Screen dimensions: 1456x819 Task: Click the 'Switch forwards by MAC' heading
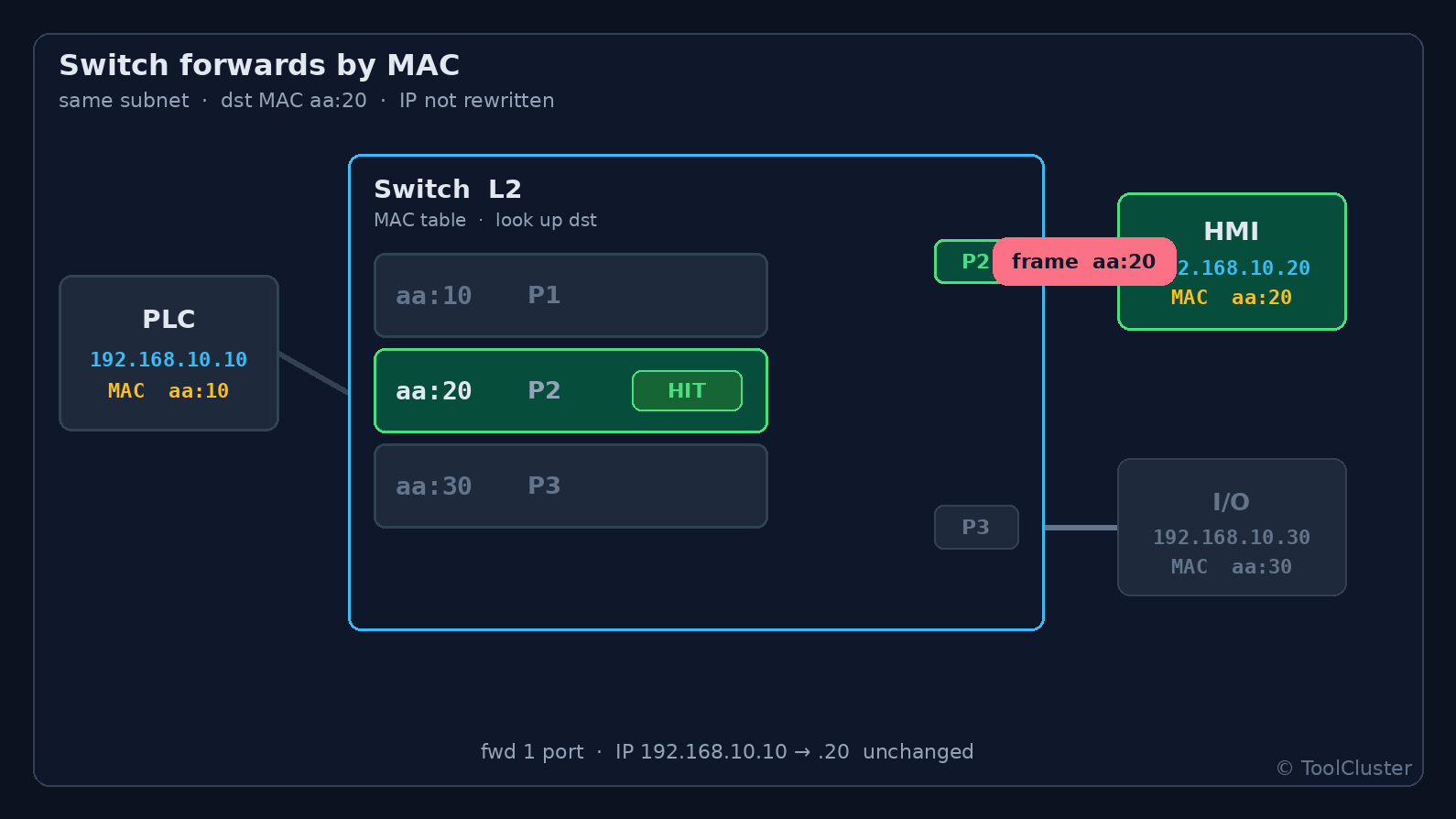point(259,65)
